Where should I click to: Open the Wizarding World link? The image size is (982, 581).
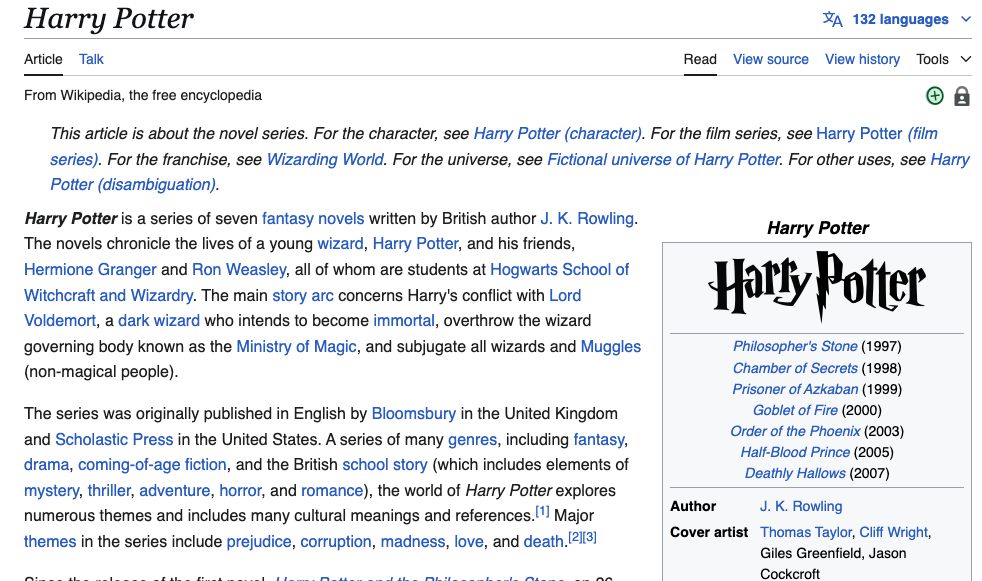coord(325,160)
